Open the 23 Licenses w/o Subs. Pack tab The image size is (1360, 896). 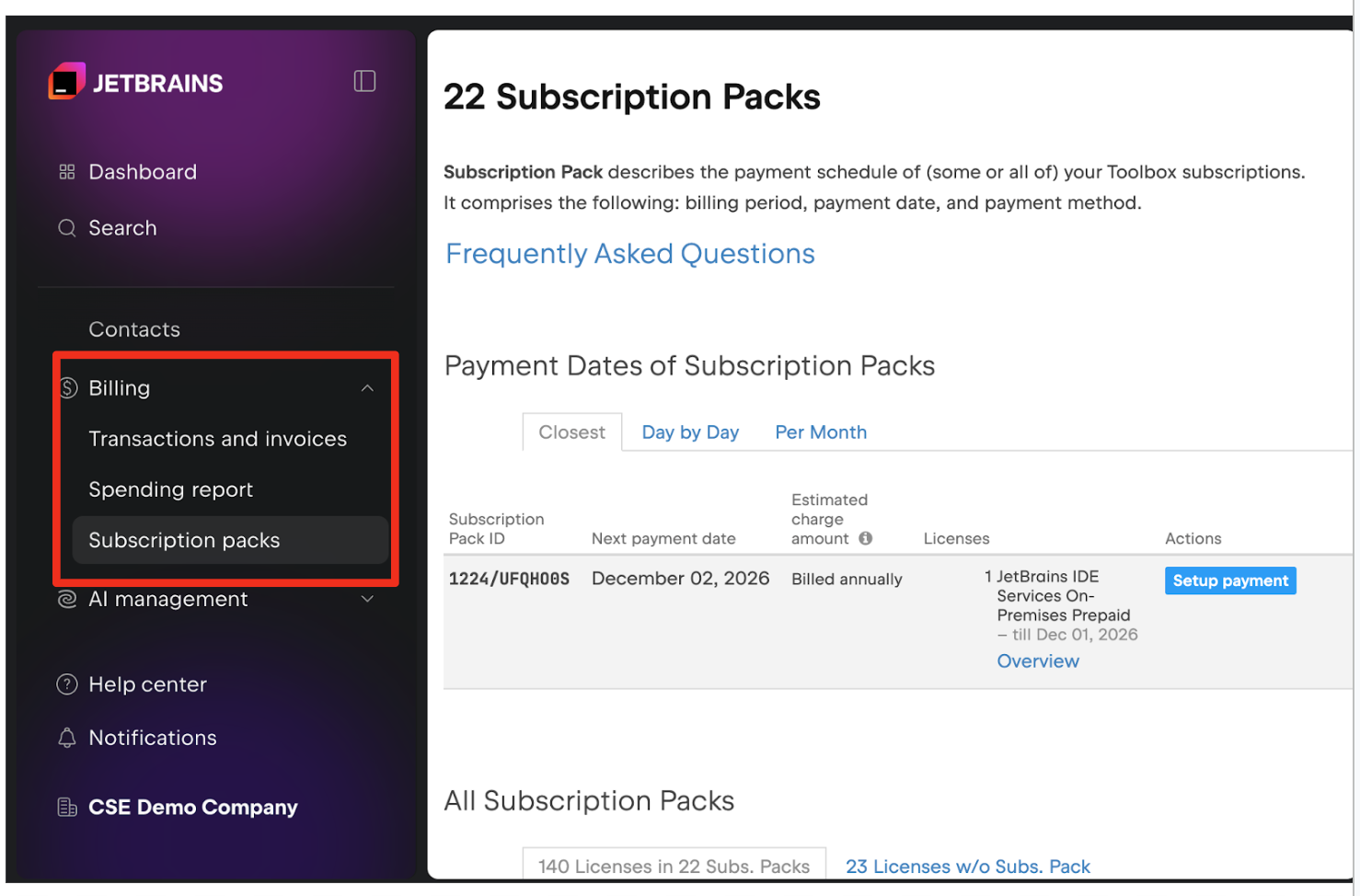tap(967, 867)
